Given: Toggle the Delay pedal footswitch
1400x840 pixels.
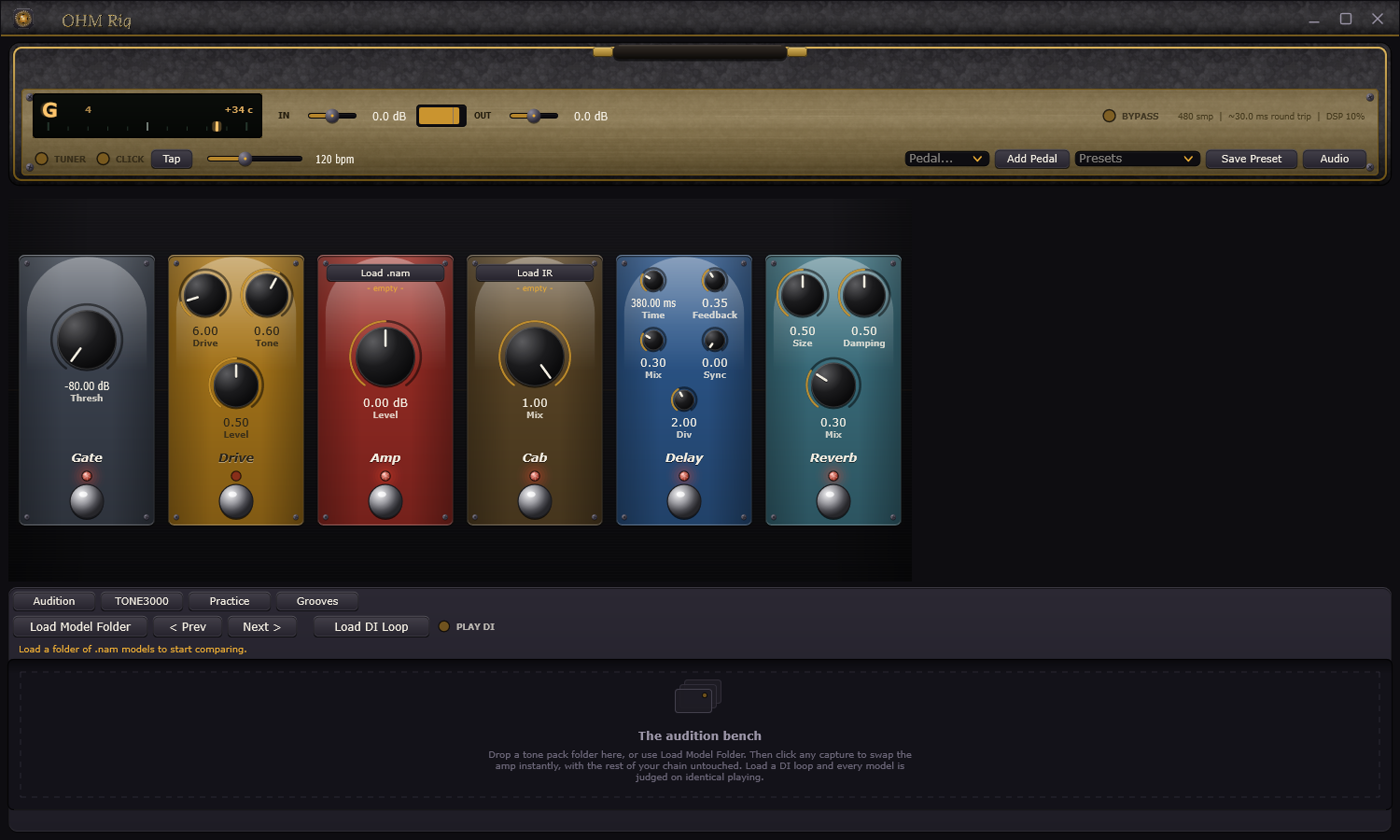Looking at the screenshot, I should click(684, 502).
